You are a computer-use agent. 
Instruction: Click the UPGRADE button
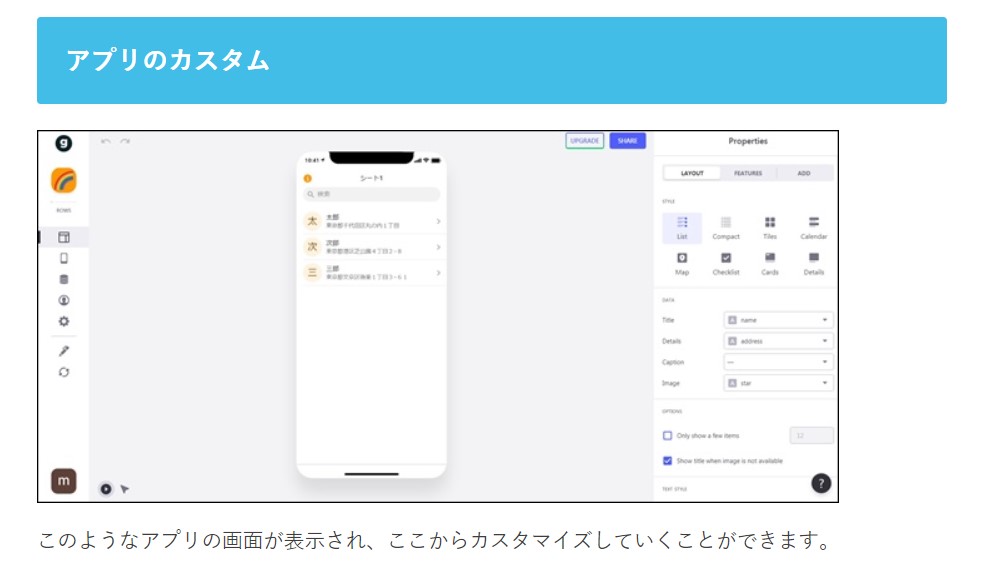585,141
